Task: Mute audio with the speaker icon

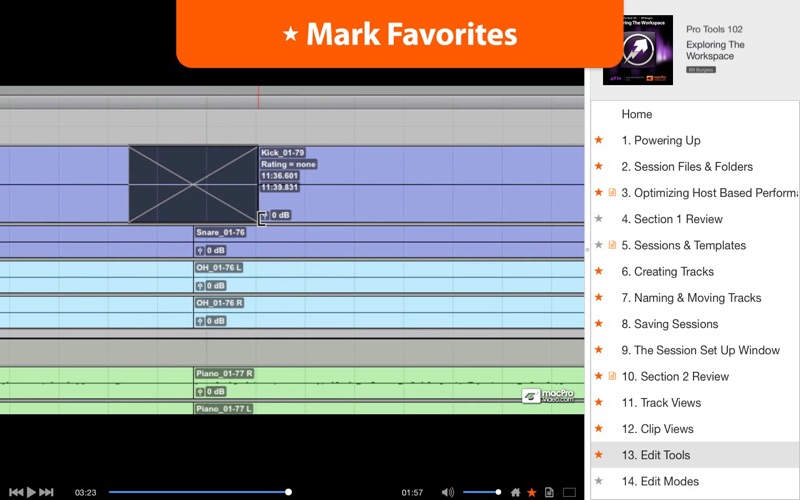Action: point(447,492)
